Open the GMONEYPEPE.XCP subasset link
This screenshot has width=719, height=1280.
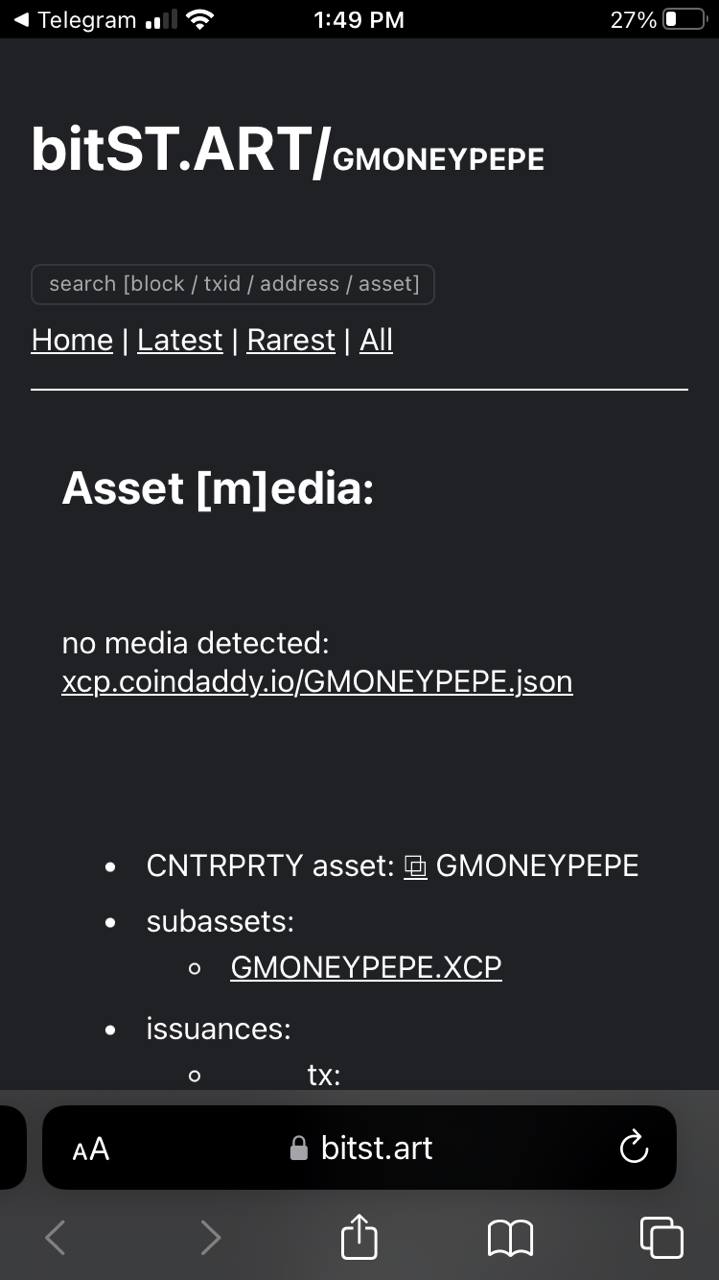click(x=366, y=967)
